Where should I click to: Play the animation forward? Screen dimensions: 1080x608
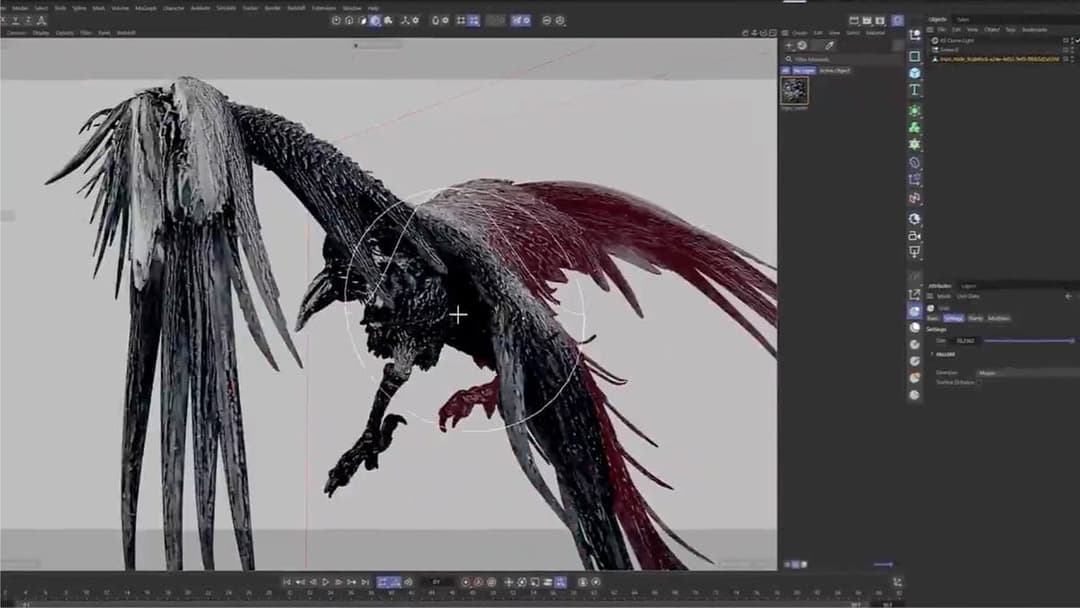(326, 583)
